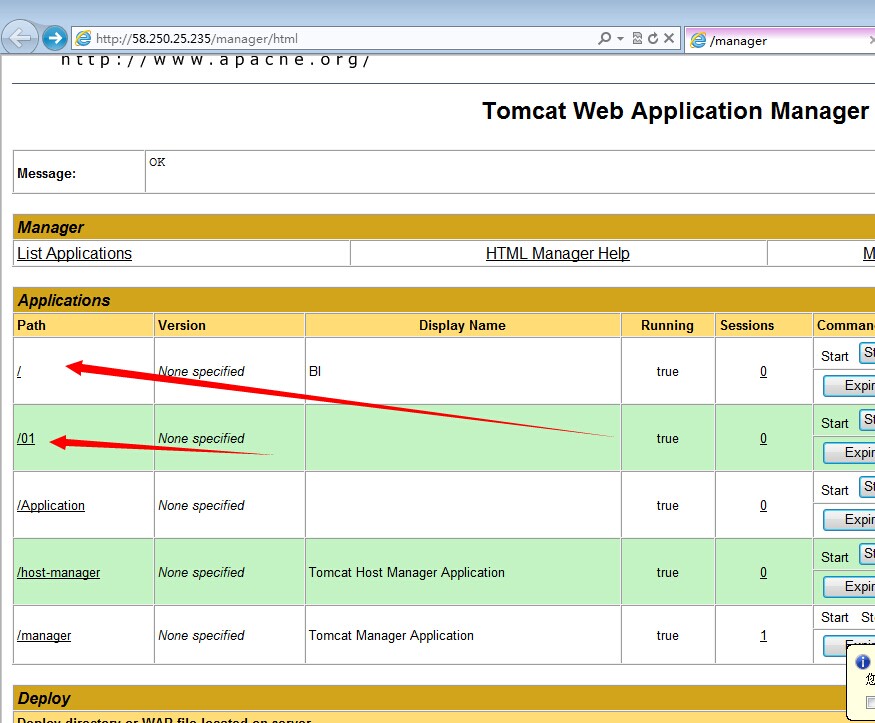
Task: Click the OK message text
Action: pyautogui.click(x=157, y=162)
